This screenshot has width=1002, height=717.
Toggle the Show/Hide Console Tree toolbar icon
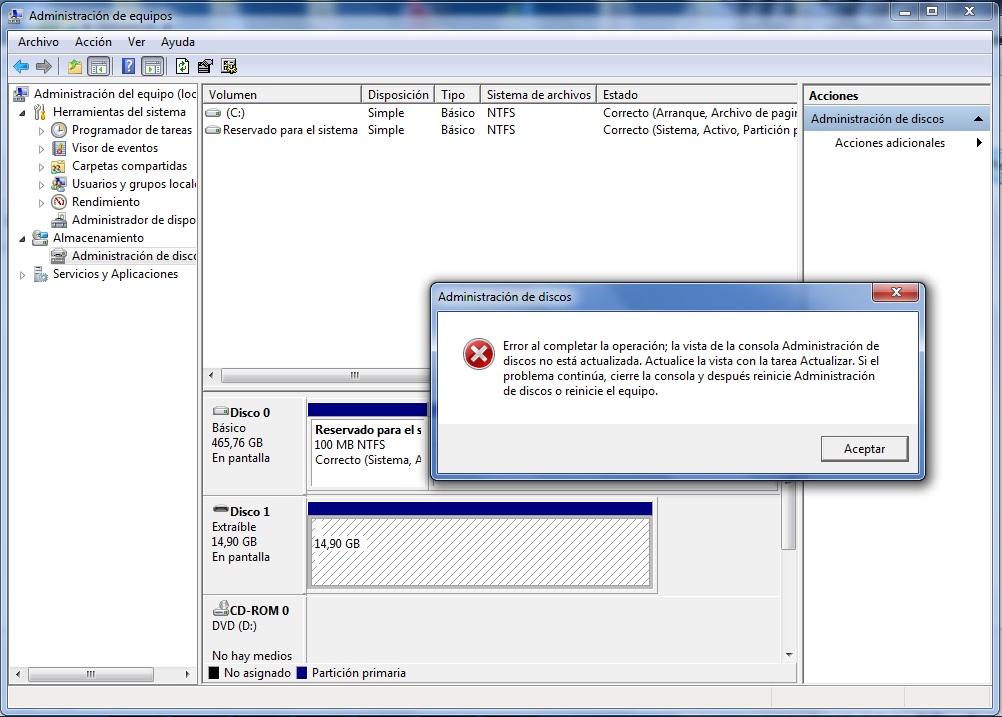(98, 66)
